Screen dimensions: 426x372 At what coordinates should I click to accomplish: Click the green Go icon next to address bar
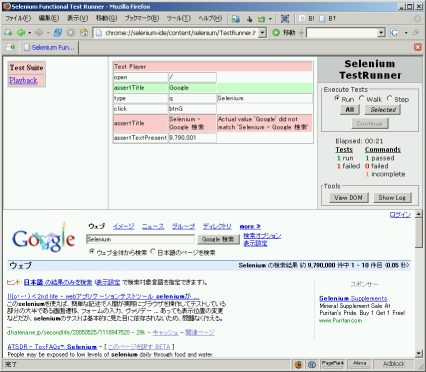pos(276,32)
